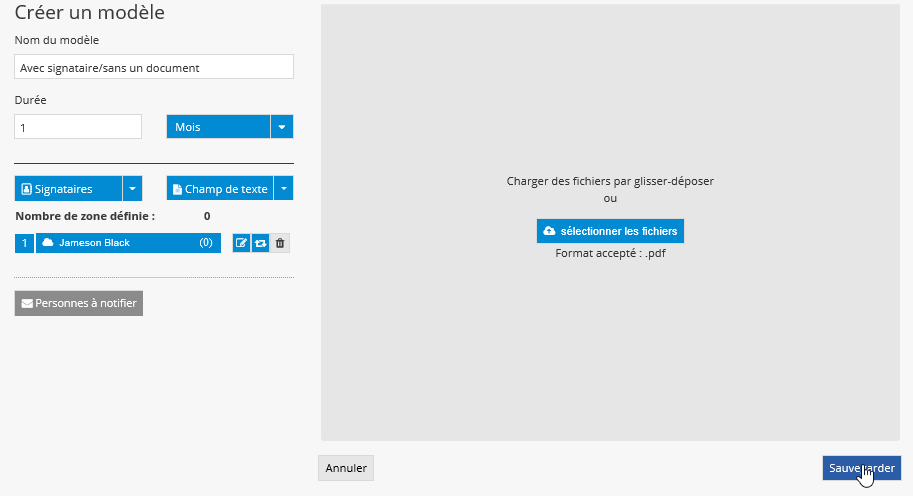Select the Mois duration unit button
This screenshot has width=913, height=496.
pyautogui.click(x=218, y=127)
